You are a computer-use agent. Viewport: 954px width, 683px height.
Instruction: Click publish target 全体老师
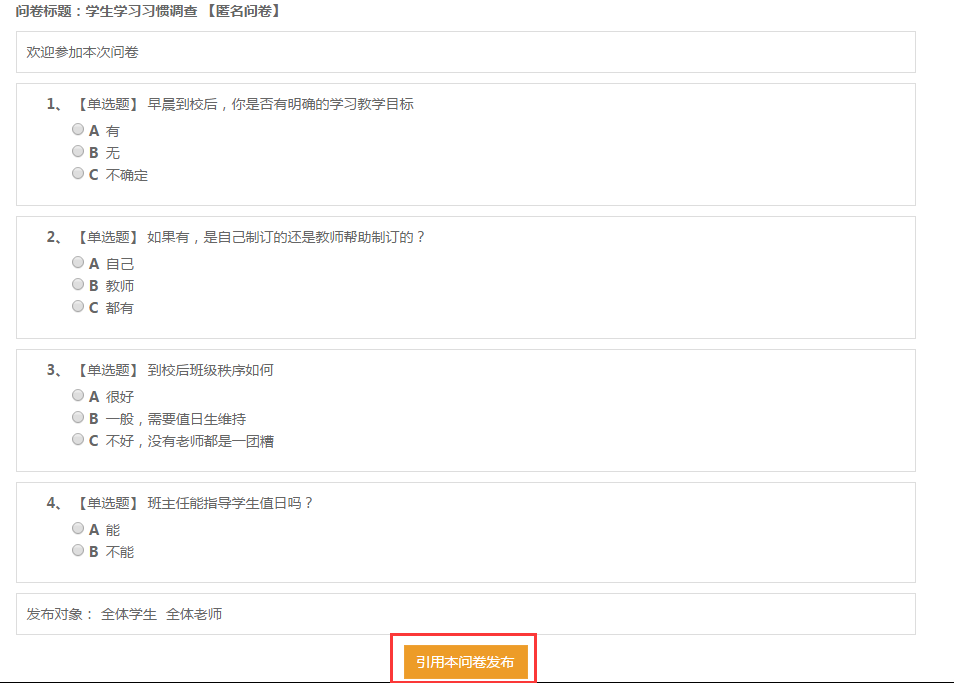pos(194,614)
